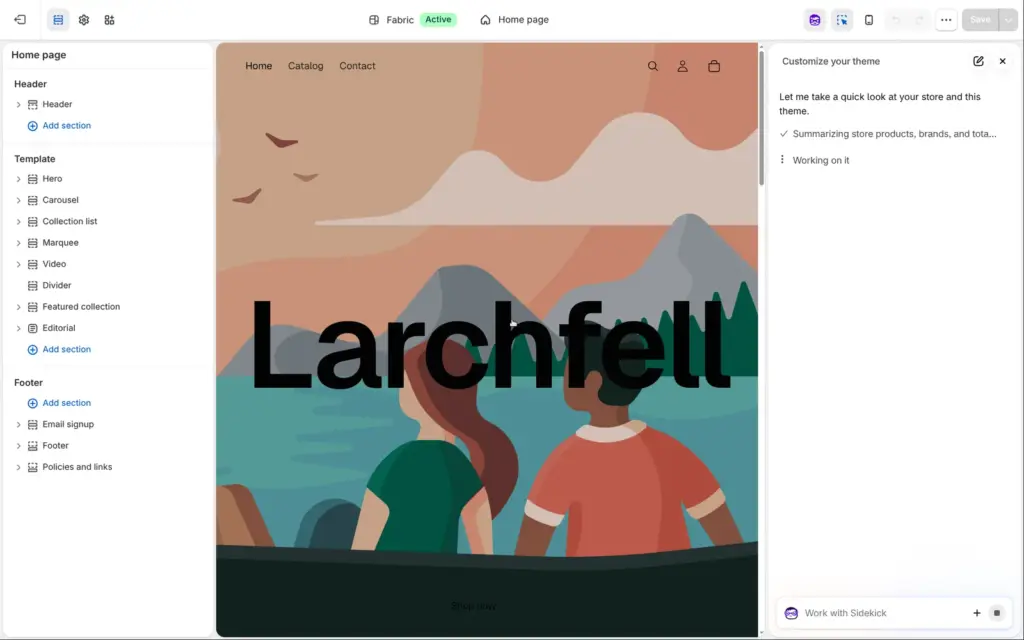The width and height of the screenshot is (1024, 640).
Task: Click the Save button
Action: click(980, 20)
